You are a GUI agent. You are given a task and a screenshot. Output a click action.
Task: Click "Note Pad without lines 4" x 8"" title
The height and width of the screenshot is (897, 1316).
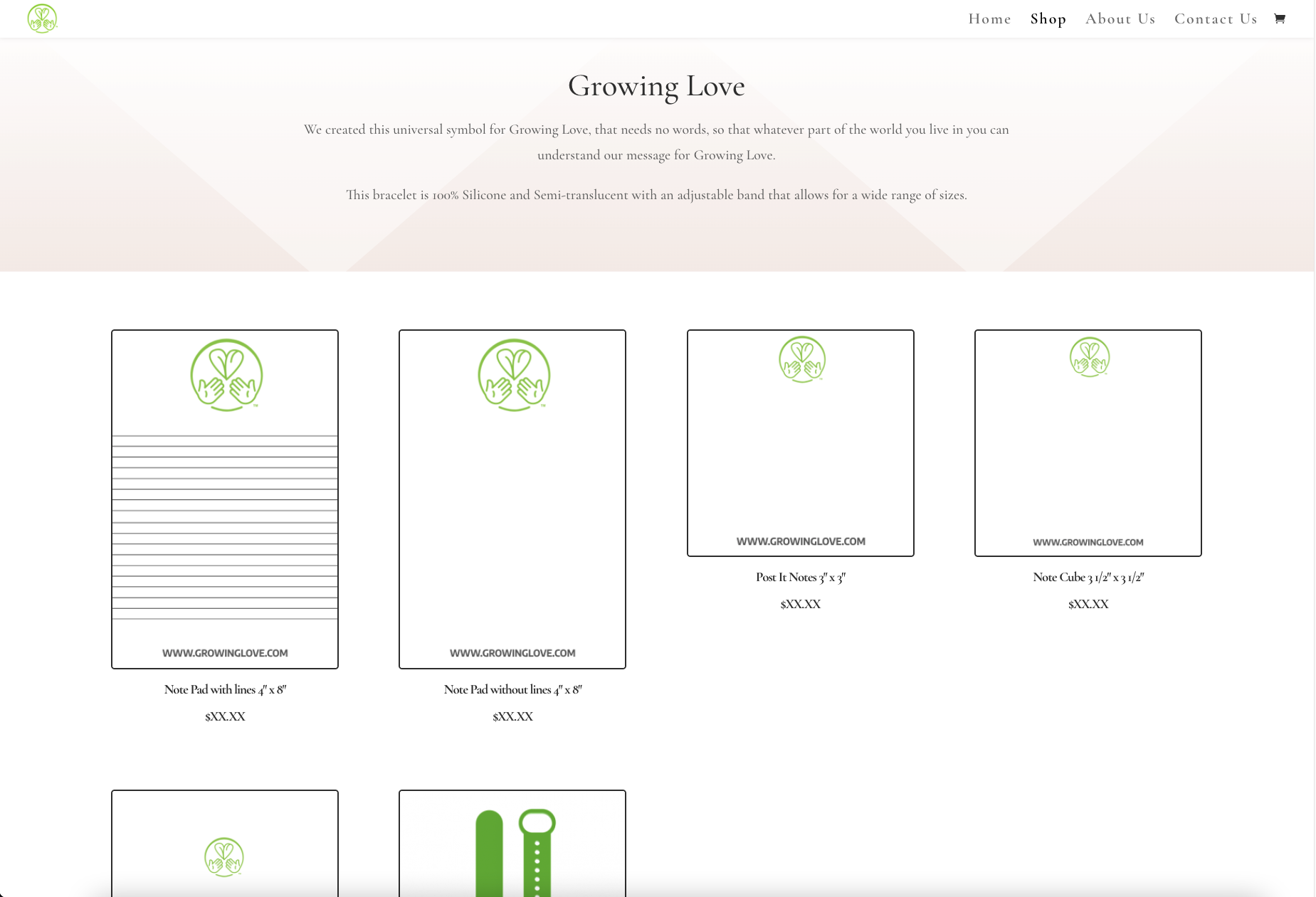pos(512,689)
